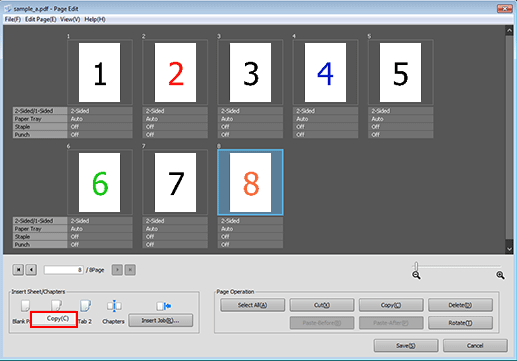517x361 pixels.
Task: Click the scrollbar down arrow
Action: pos(509,249)
